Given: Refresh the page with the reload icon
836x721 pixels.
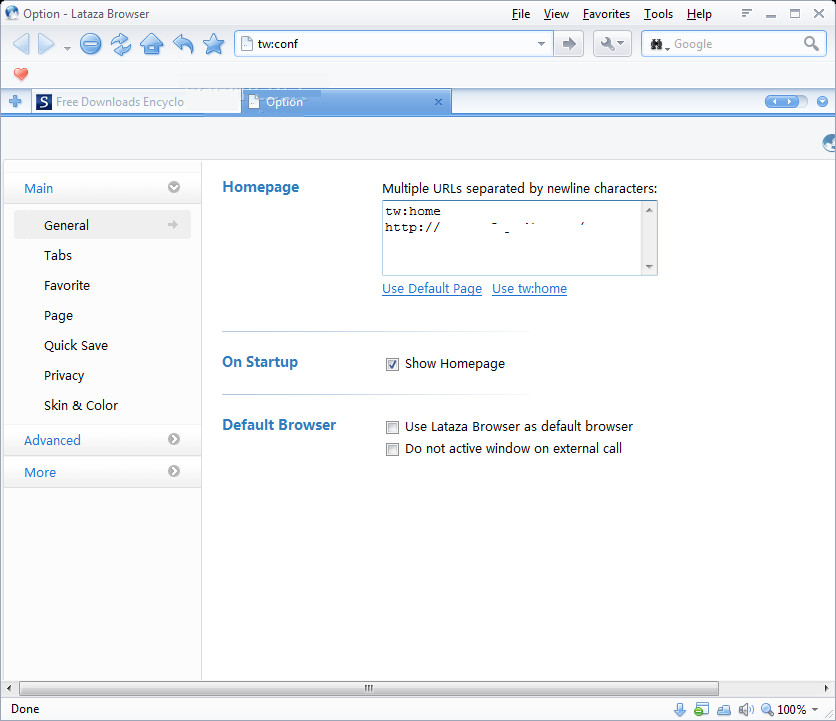Looking at the screenshot, I should 121,44.
